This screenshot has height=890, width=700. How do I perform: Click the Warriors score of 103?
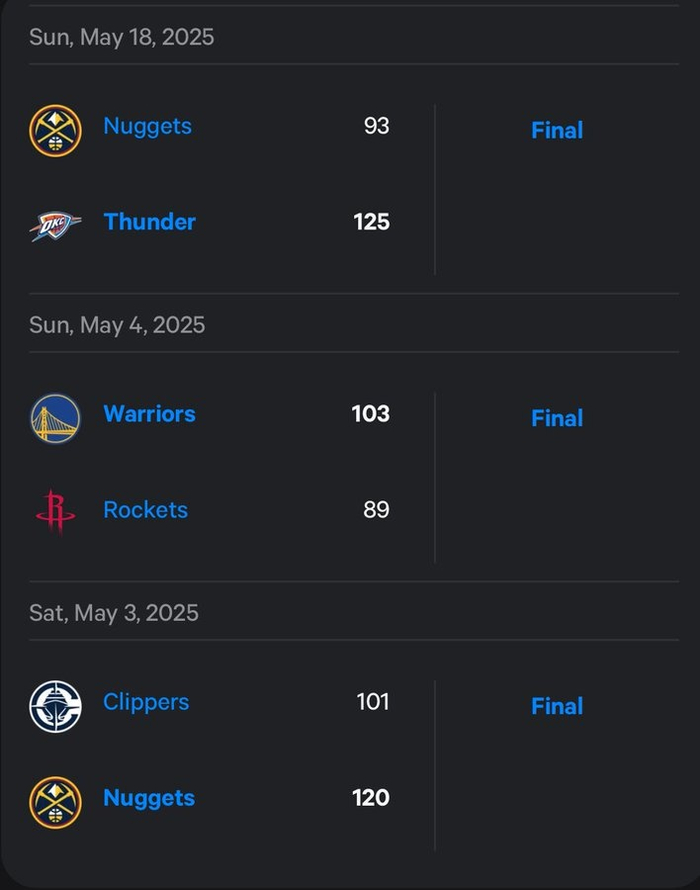tap(370, 414)
